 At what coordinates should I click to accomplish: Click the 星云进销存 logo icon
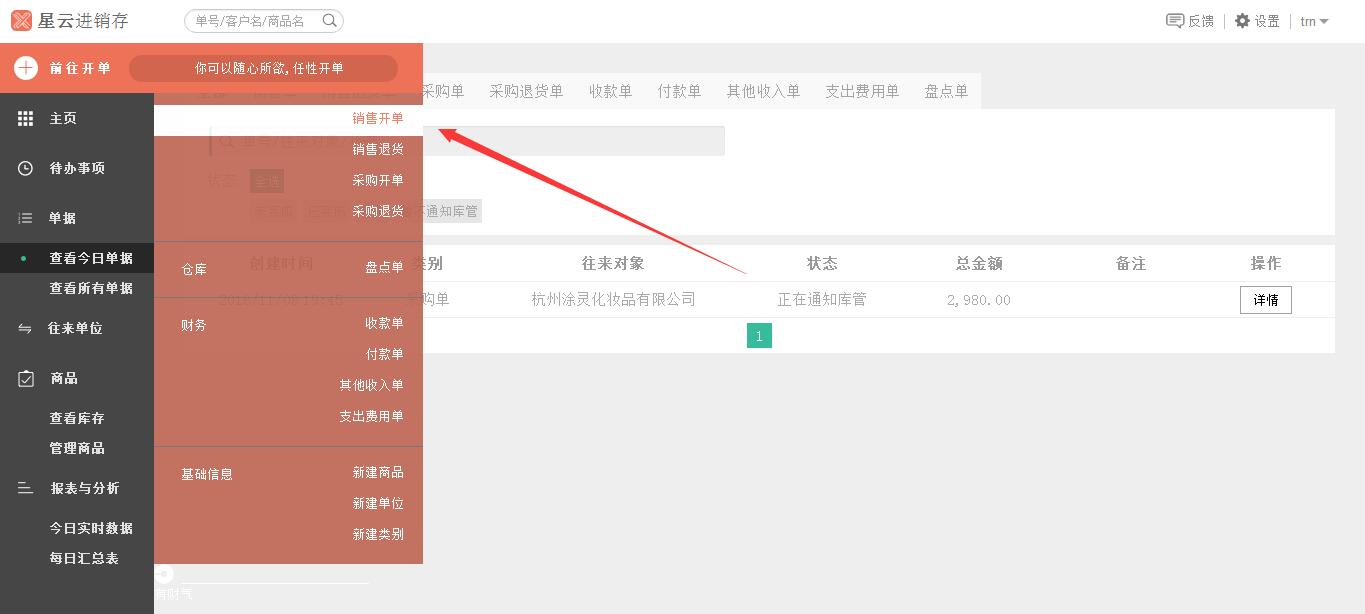21,20
